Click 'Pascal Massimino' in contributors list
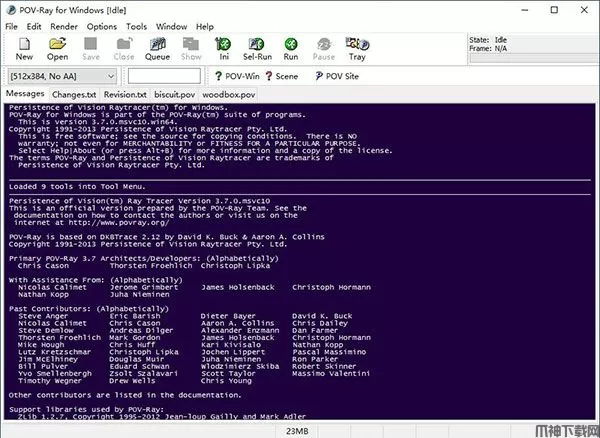The width and height of the screenshot is (600, 438). (x=329, y=352)
